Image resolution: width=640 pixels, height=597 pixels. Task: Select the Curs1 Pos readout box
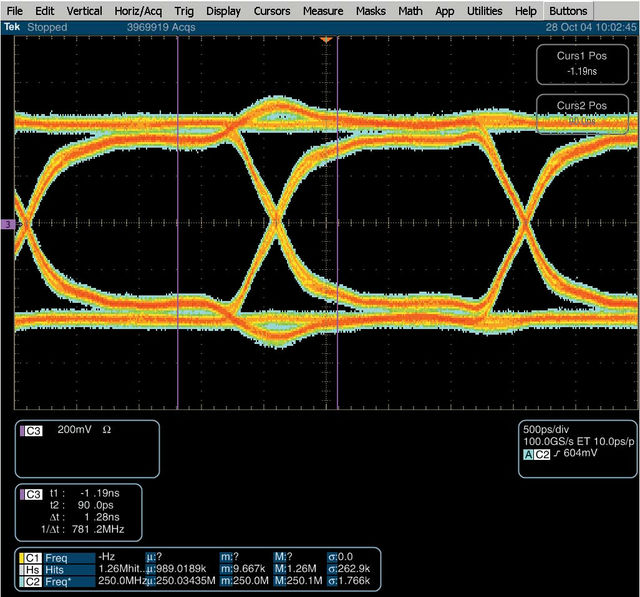(x=582, y=64)
